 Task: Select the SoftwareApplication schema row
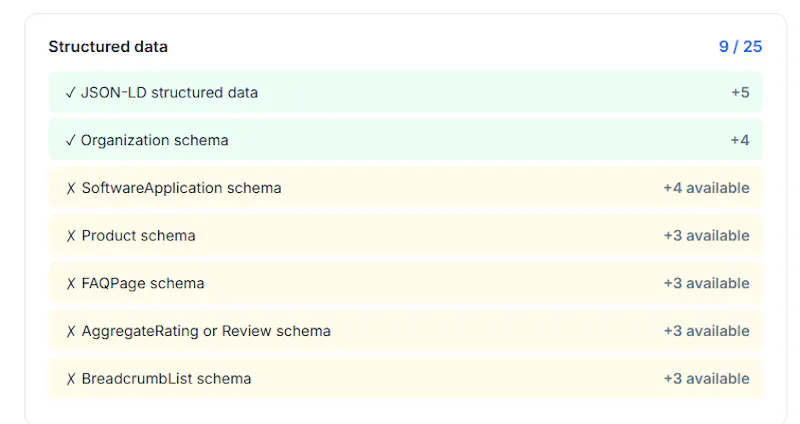(x=406, y=188)
